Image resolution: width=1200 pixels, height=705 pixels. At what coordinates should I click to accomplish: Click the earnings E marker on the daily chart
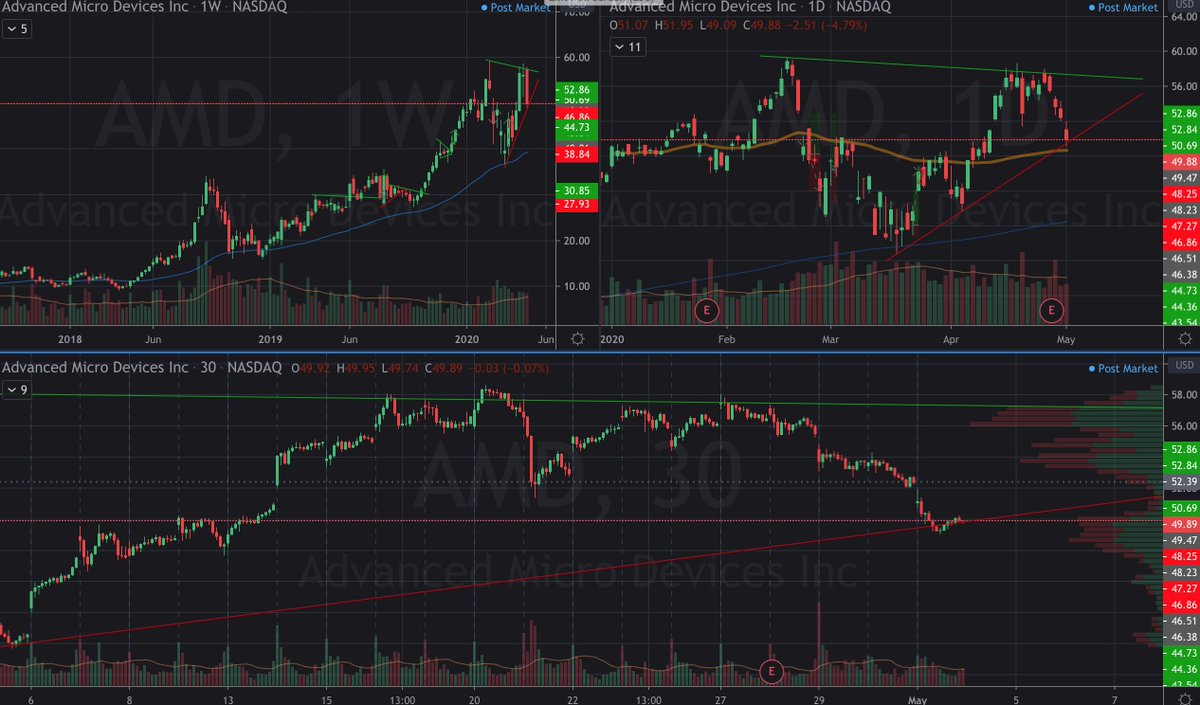1051,311
